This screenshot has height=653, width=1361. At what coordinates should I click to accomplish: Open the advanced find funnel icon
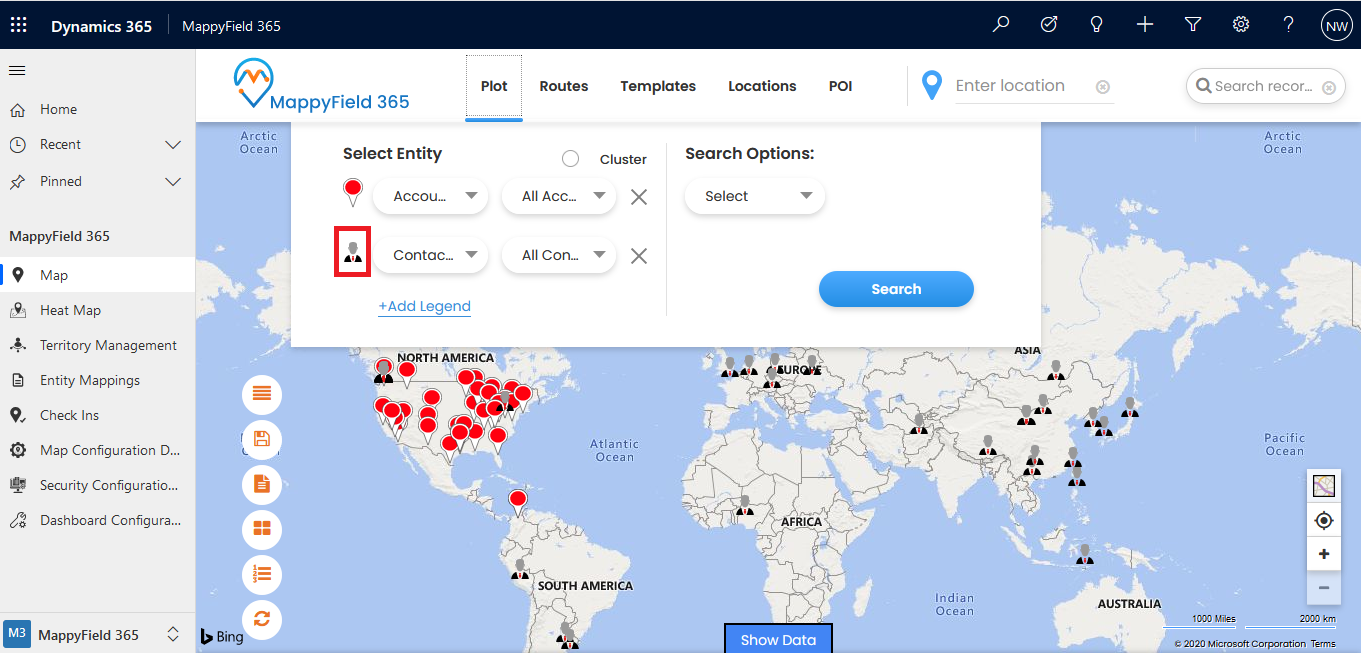[x=1193, y=25]
